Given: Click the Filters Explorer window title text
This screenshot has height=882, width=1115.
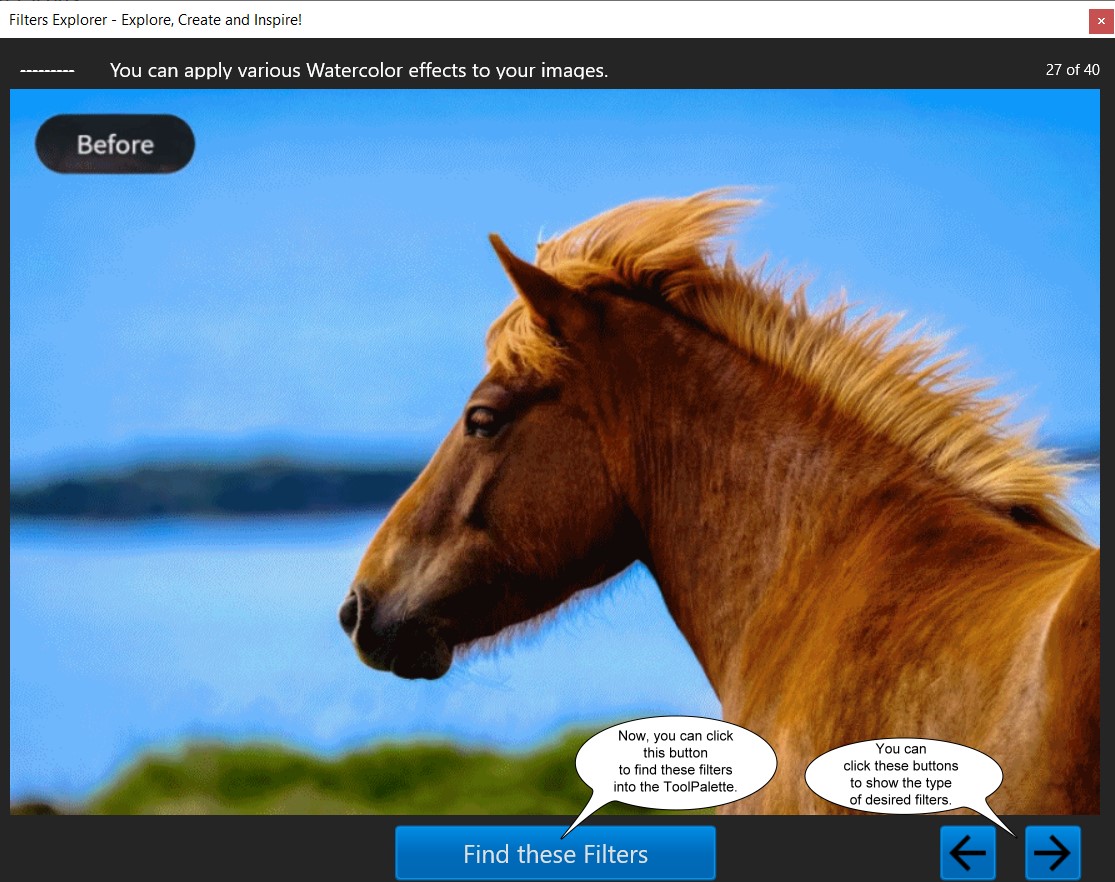Looking at the screenshot, I should tap(155, 20).
